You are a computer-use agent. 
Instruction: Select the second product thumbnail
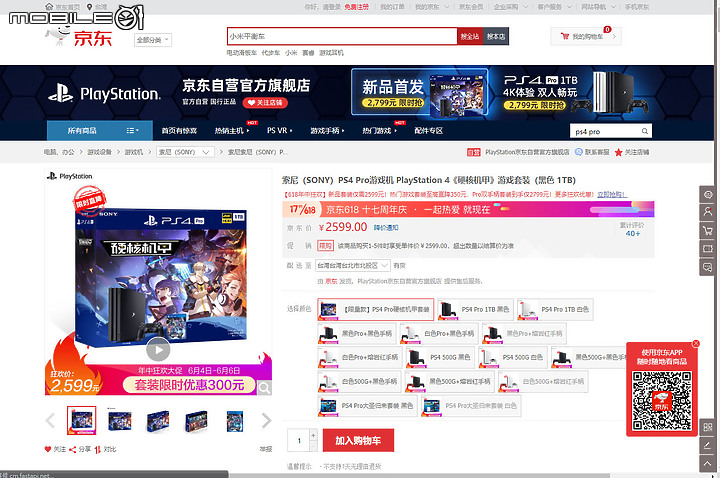pos(120,420)
